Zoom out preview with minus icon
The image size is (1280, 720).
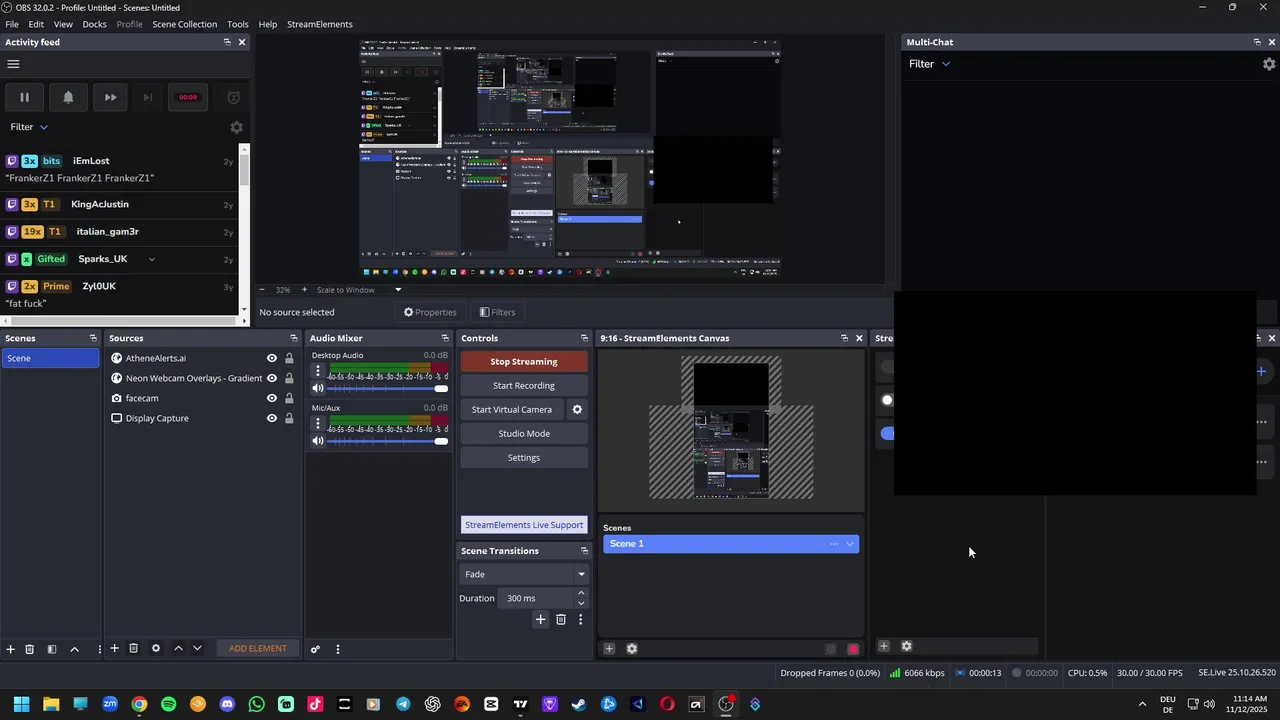coord(262,290)
